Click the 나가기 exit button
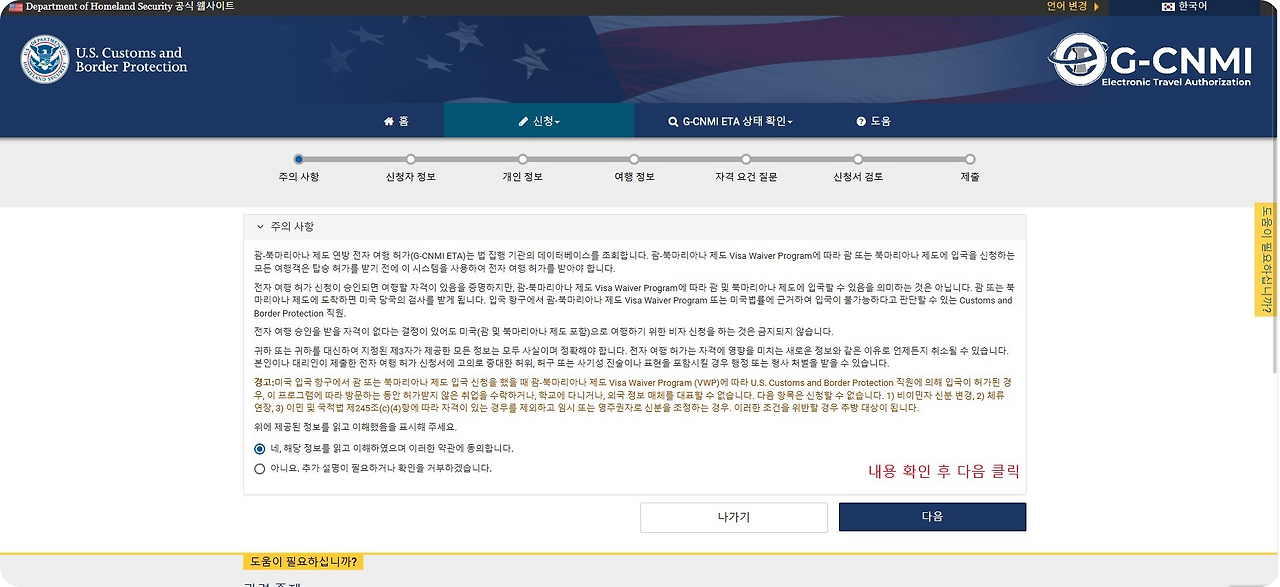 point(733,516)
